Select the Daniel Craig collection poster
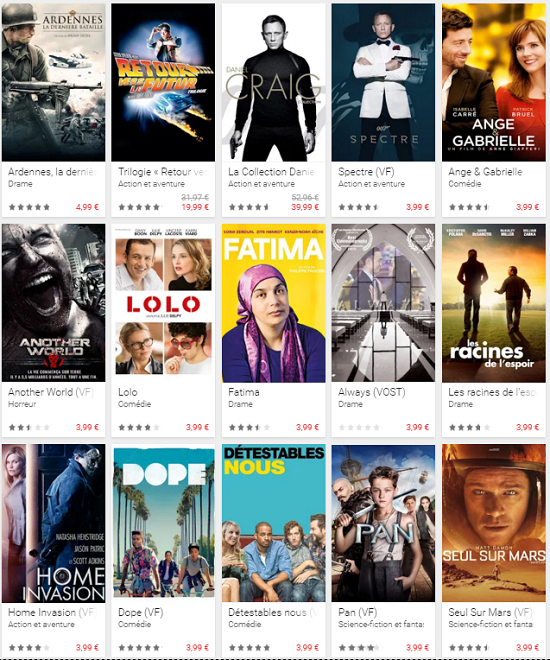Screen dimensions: 550x660 click(x=274, y=82)
